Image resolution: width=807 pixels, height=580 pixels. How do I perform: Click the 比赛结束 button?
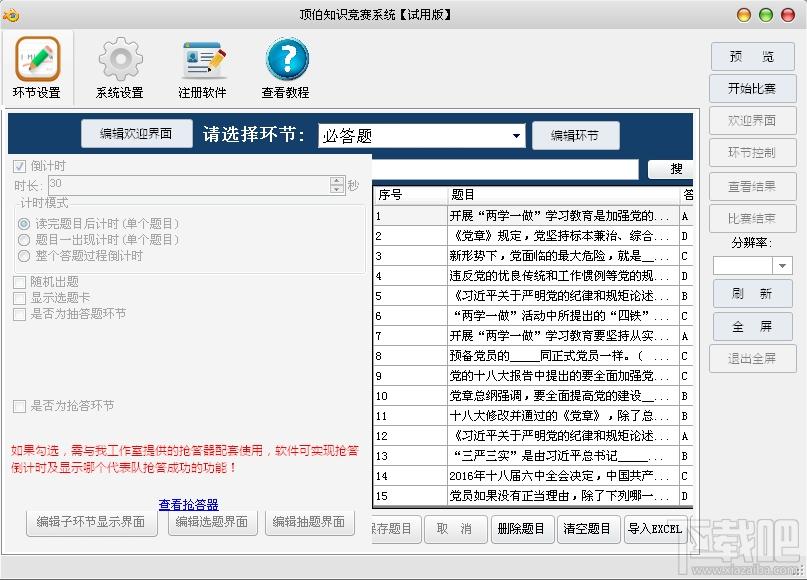click(752, 218)
